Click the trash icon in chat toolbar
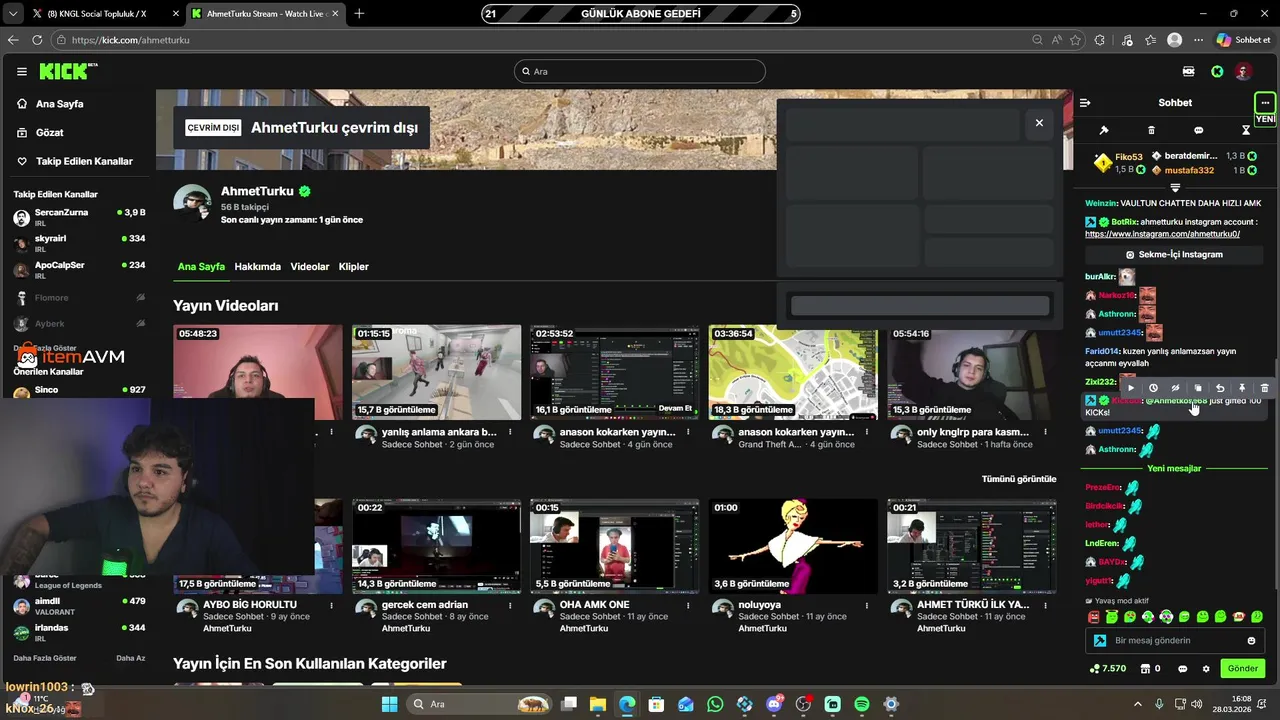The image size is (1280, 720). tap(1151, 130)
